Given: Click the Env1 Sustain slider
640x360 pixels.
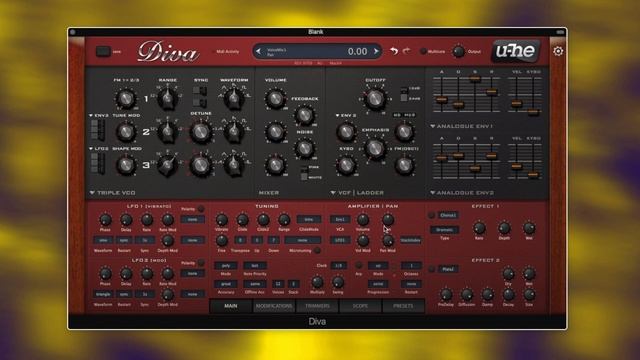Looking at the screenshot, I should (x=475, y=79).
